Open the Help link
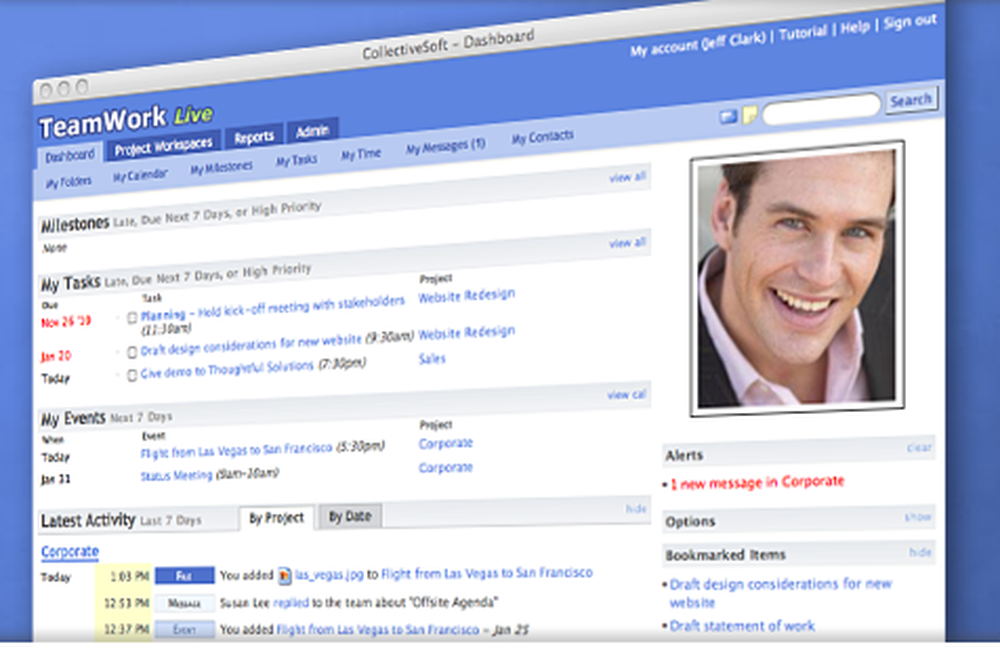Image resolution: width=1000 pixels, height=661 pixels. pos(855,27)
